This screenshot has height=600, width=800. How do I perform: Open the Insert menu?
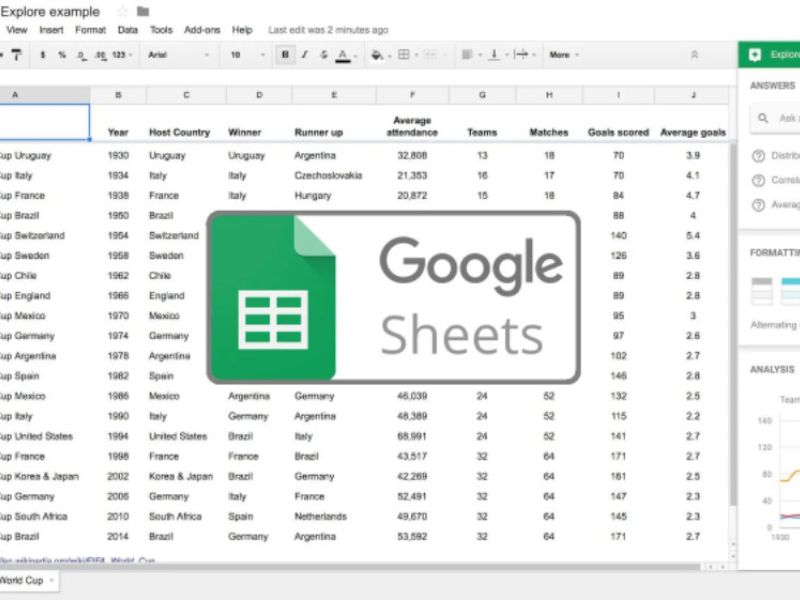pos(52,30)
